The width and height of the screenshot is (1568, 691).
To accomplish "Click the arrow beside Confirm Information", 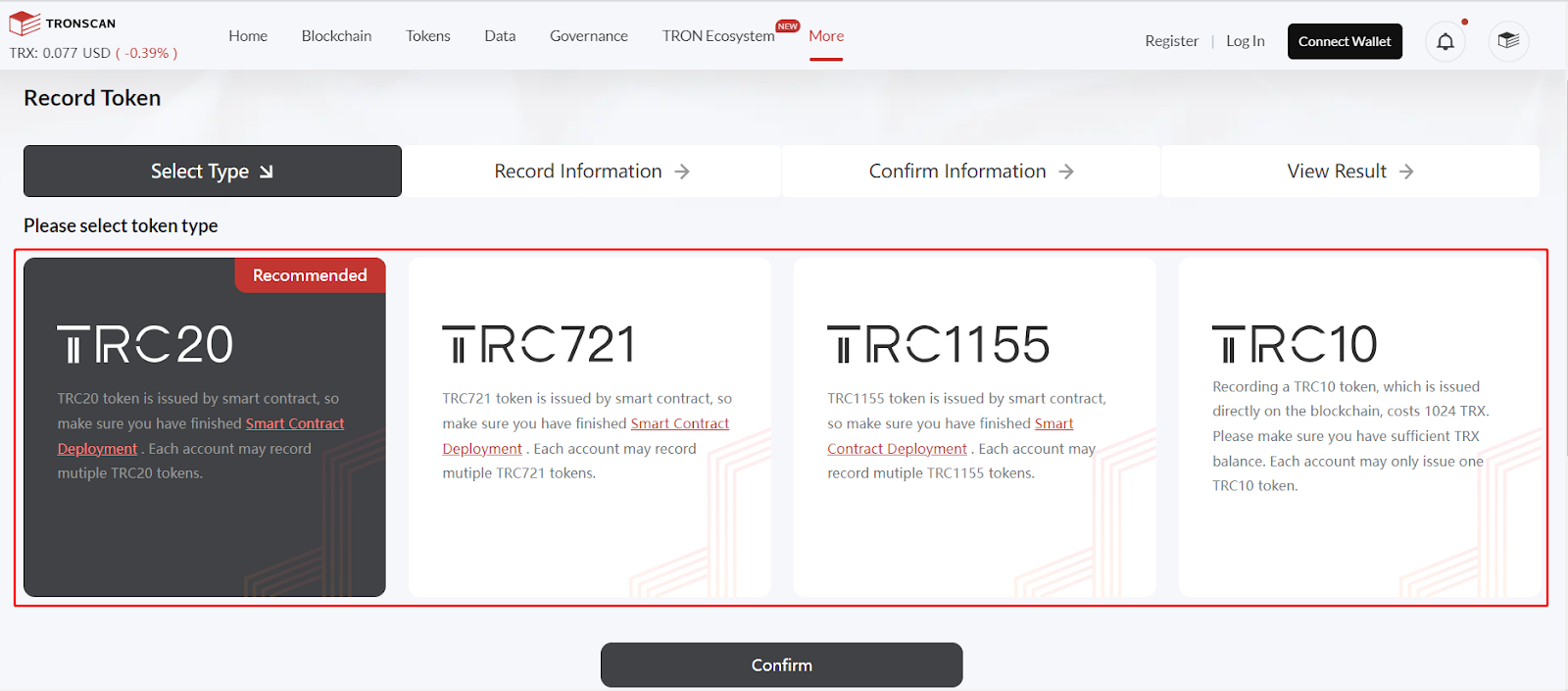I will click(x=1066, y=172).
